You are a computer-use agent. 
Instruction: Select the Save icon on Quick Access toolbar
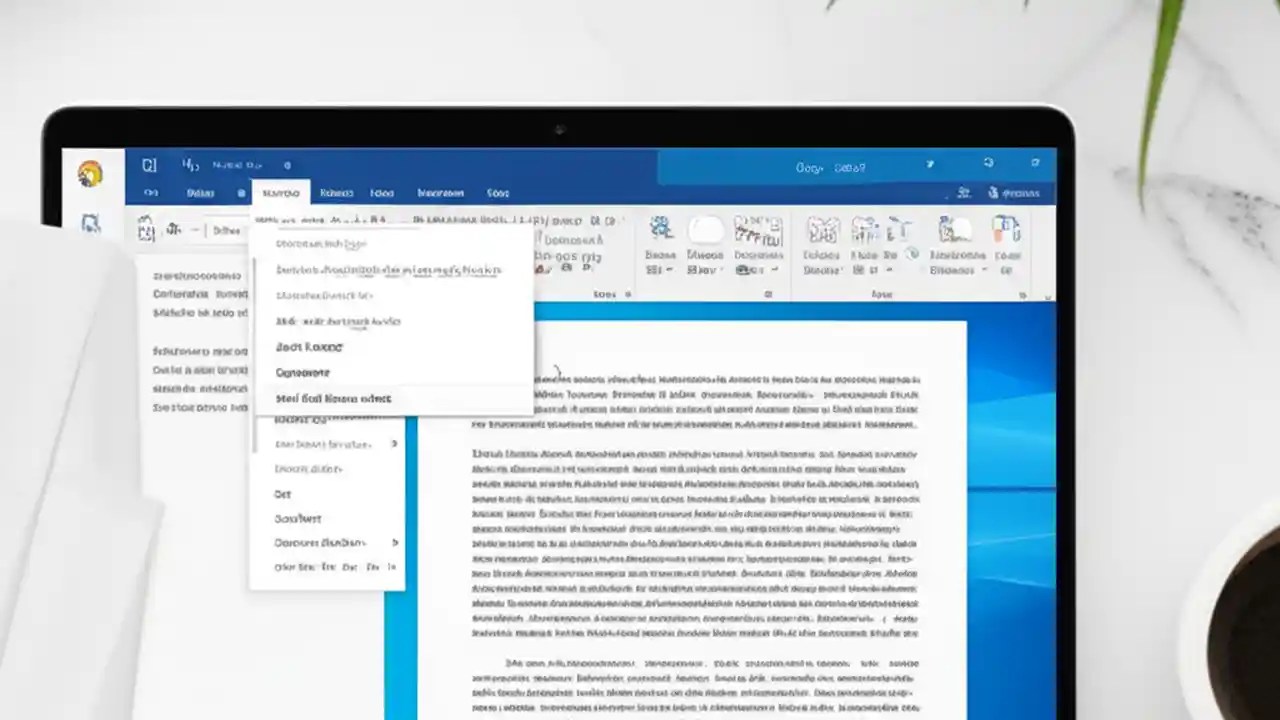pyautogui.click(x=150, y=165)
